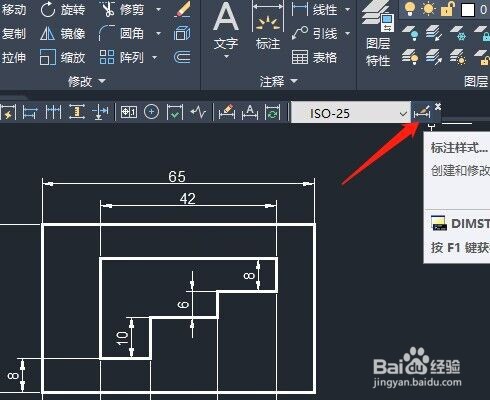The image size is (490, 400).
Task: Expand the Linear (线性) dropdown arrow
Action: (x=348, y=10)
